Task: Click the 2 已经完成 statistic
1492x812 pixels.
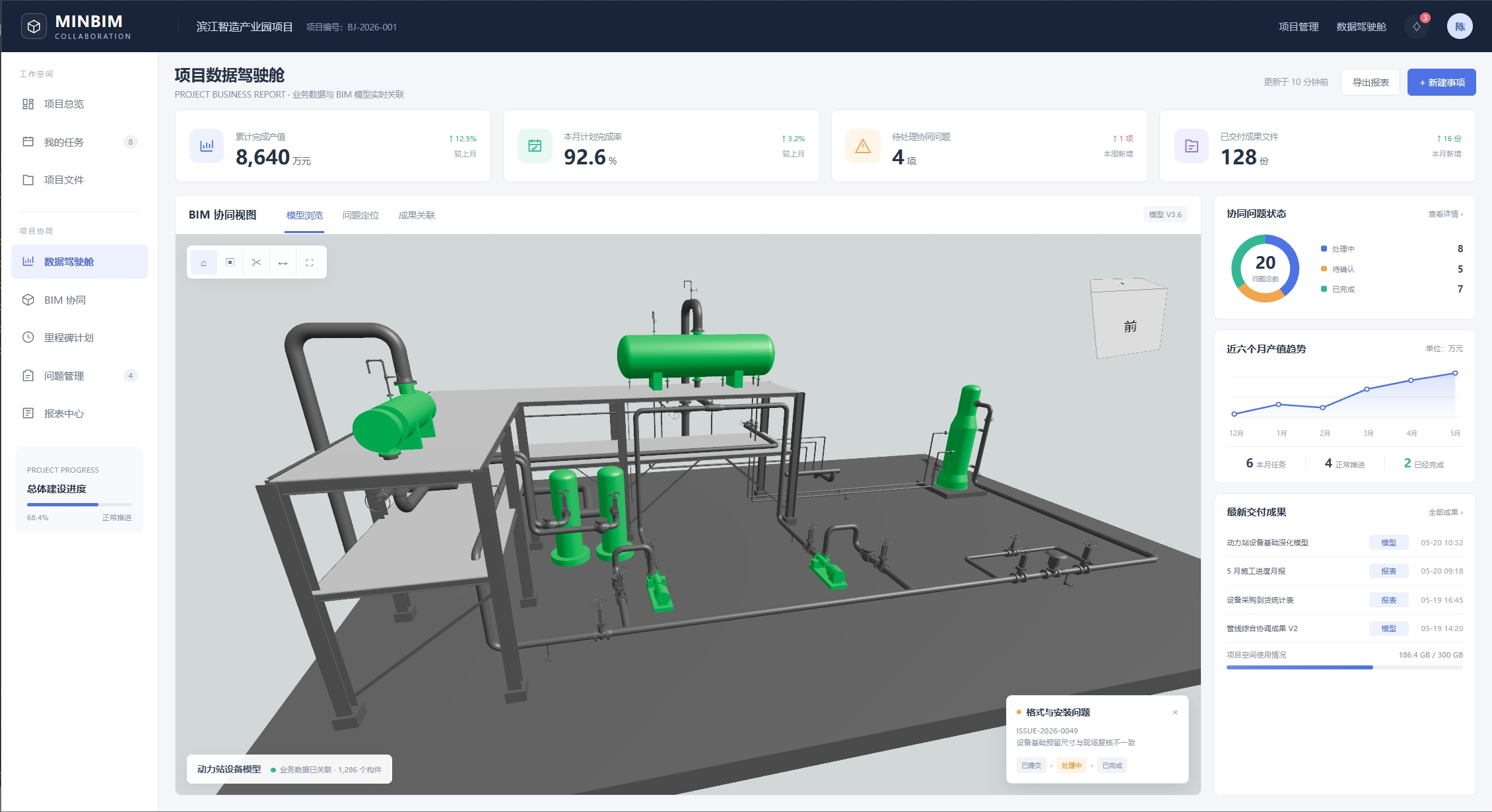Action: click(1423, 463)
